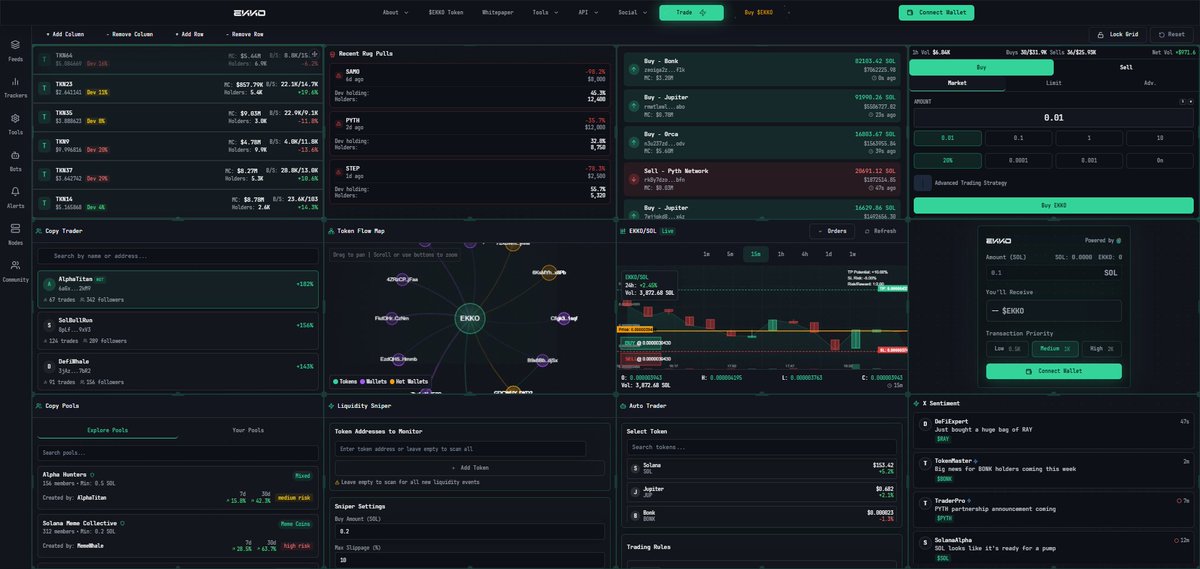Open Trackers in the left sidebar
This screenshot has width=1200, height=569.
click(15, 86)
